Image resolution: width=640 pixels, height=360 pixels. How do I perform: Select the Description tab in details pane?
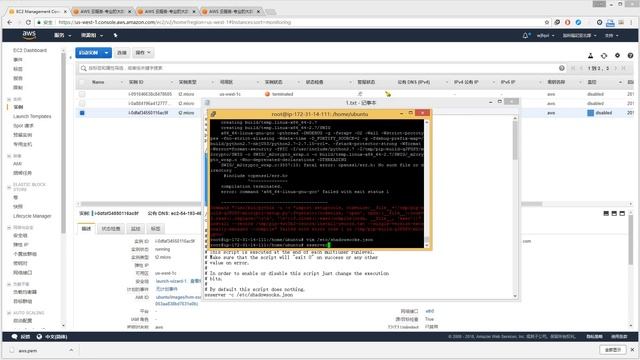point(86,229)
